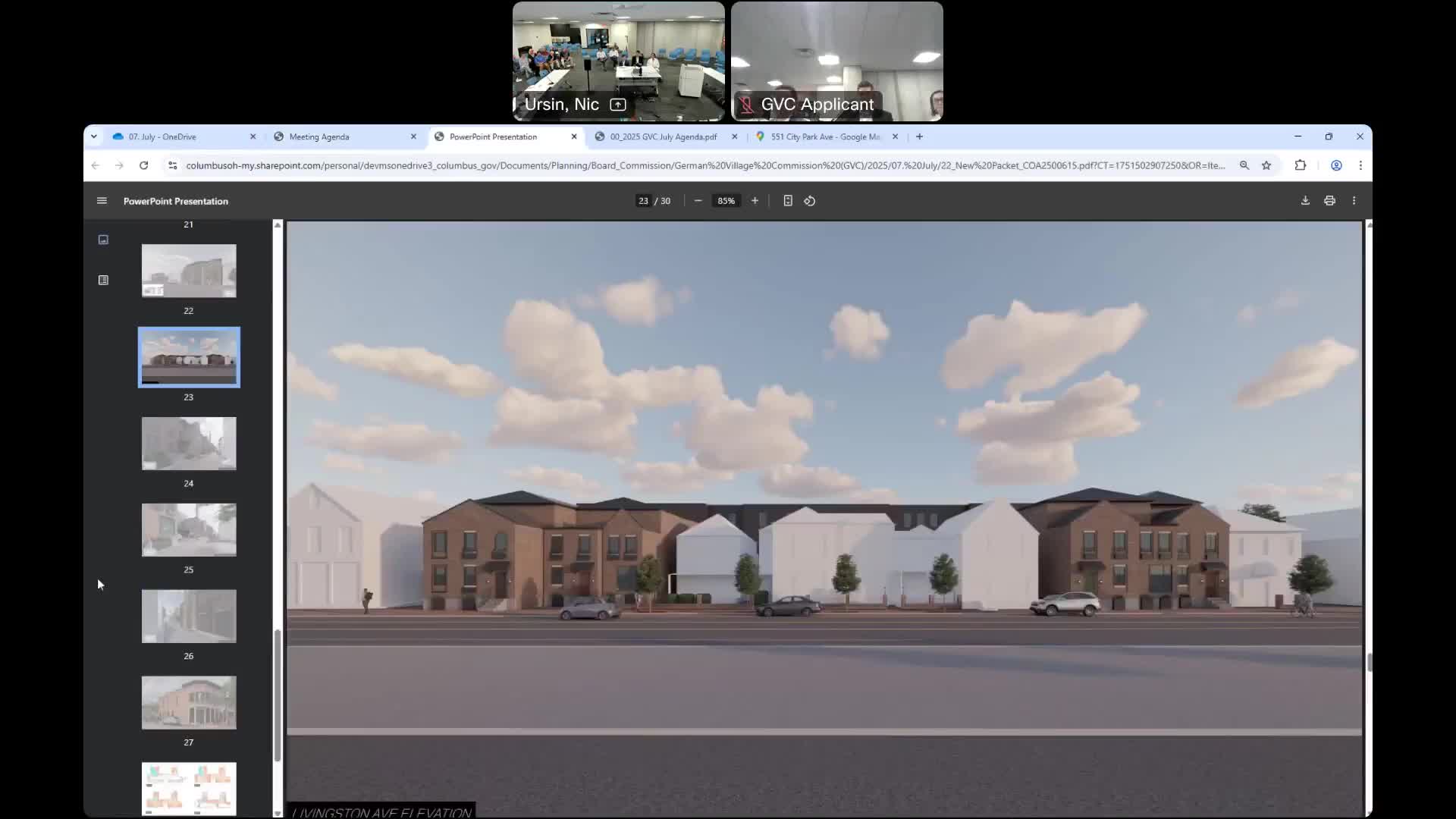
Task: Expand the browser tab search dropdown
Action: (93, 136)
